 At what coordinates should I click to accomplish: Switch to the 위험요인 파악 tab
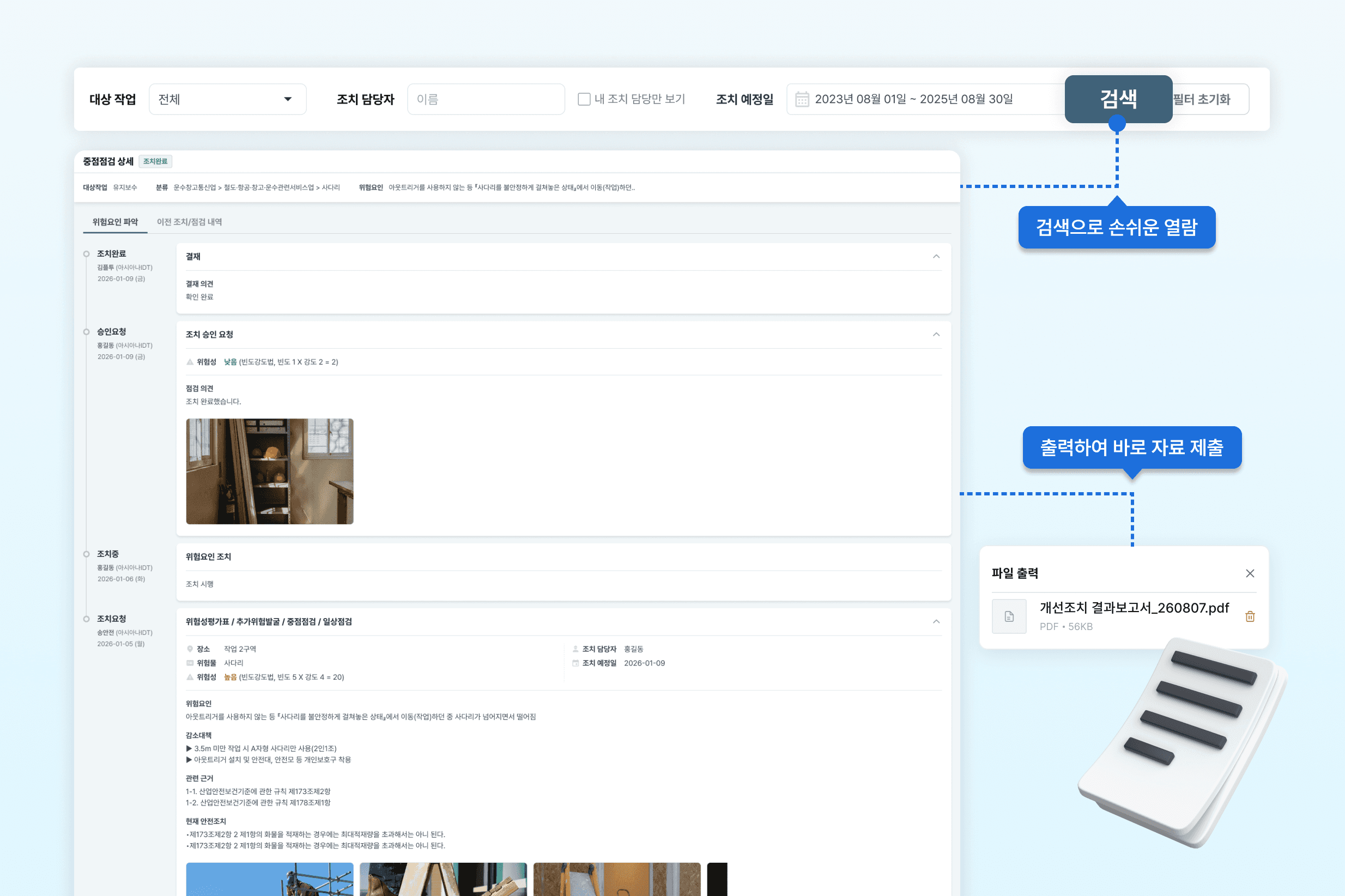point(115,222)
